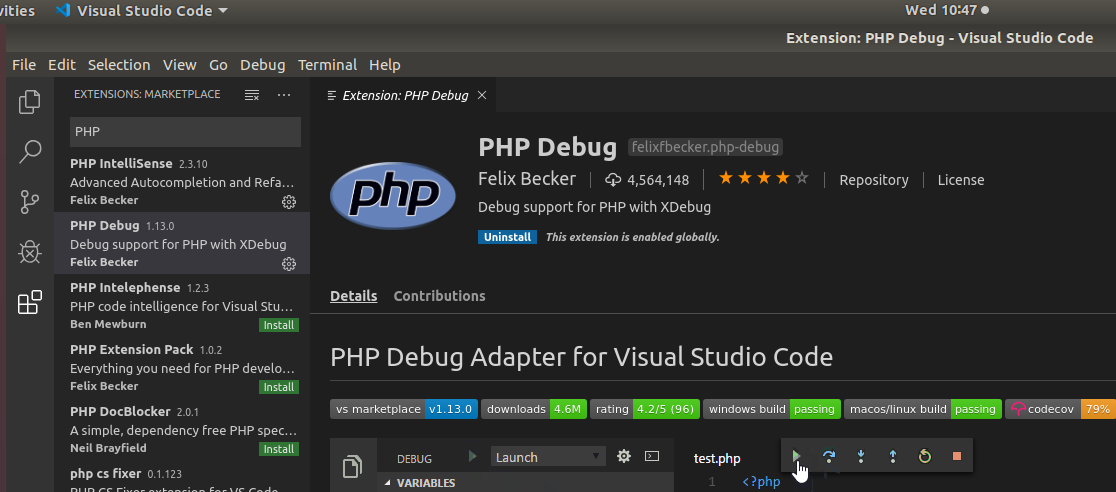Click the downloads 4.6M badge
Image resolution: width=1116 pixels, height=492 pixels.
click(x=534, y=409)
